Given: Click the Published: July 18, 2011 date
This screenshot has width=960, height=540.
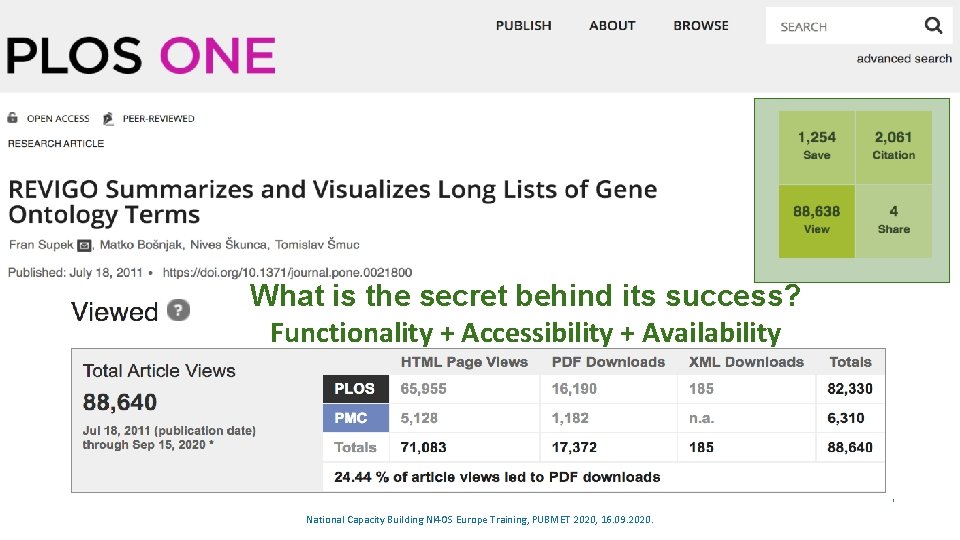Looking at the screenshot, I should [75, 272].
